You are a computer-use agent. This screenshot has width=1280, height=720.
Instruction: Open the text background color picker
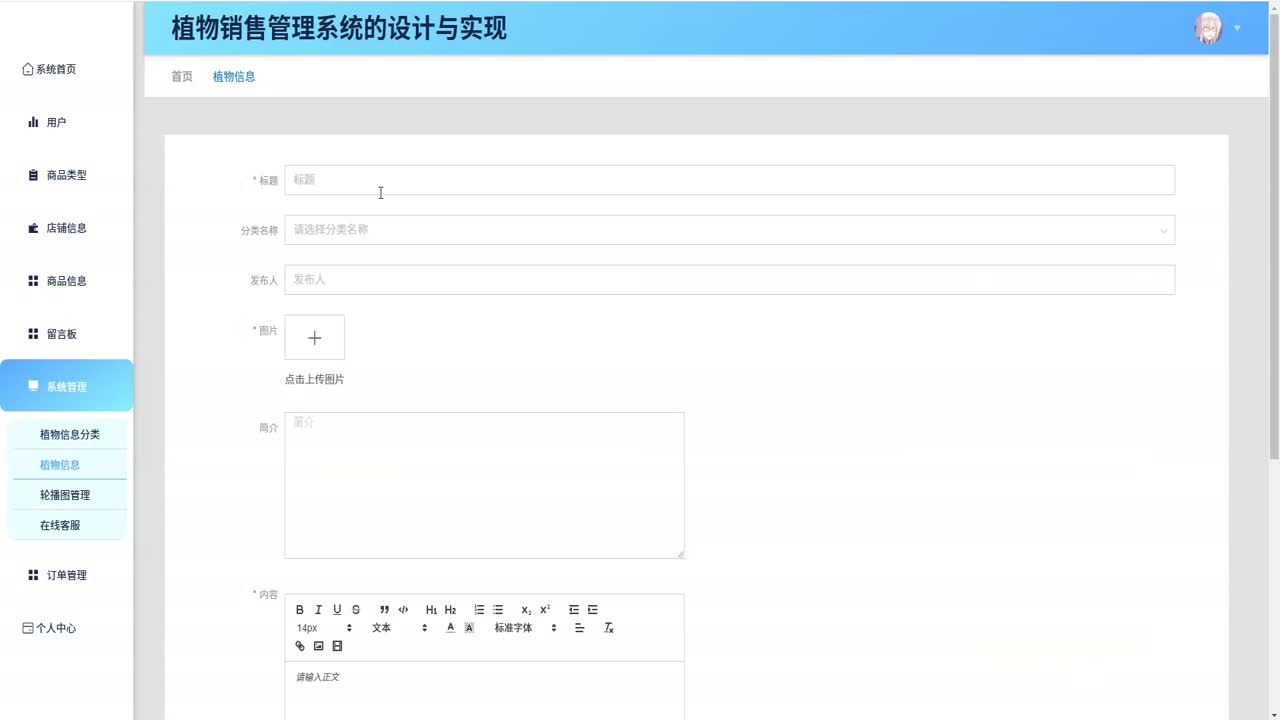pyautogui.click(x=469, y=628)
